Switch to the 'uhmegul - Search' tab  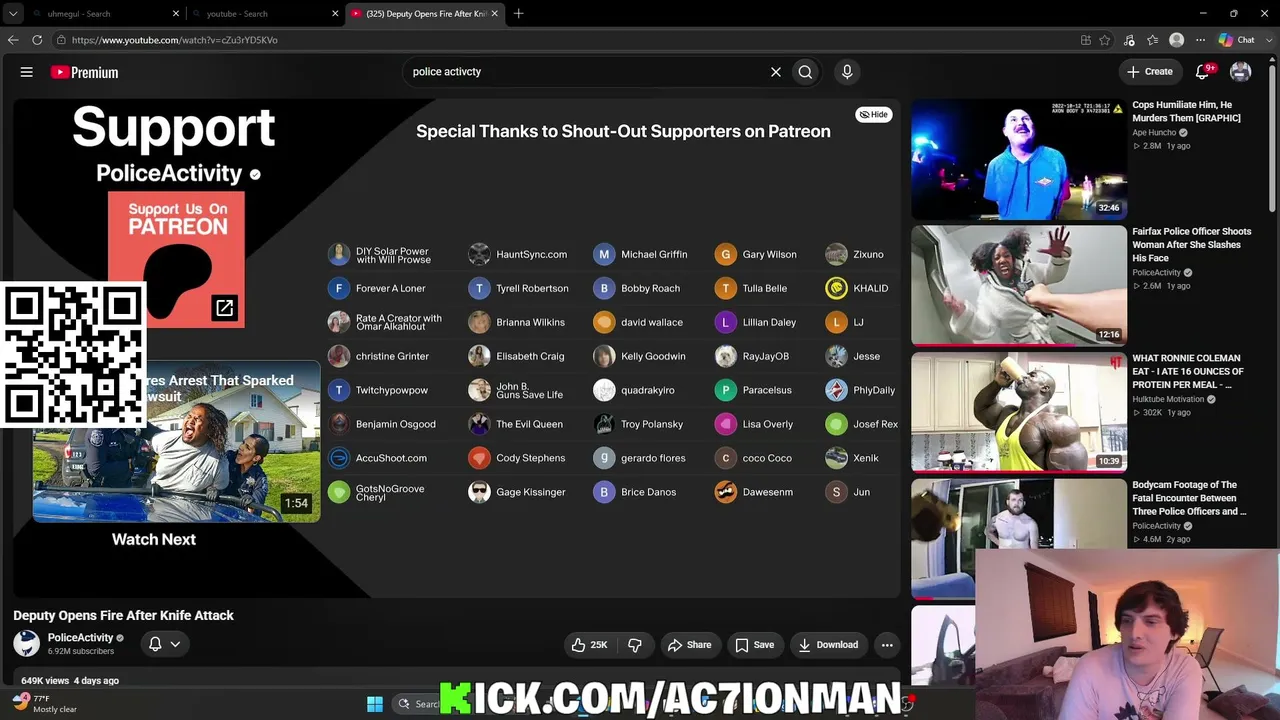(105, 14)
